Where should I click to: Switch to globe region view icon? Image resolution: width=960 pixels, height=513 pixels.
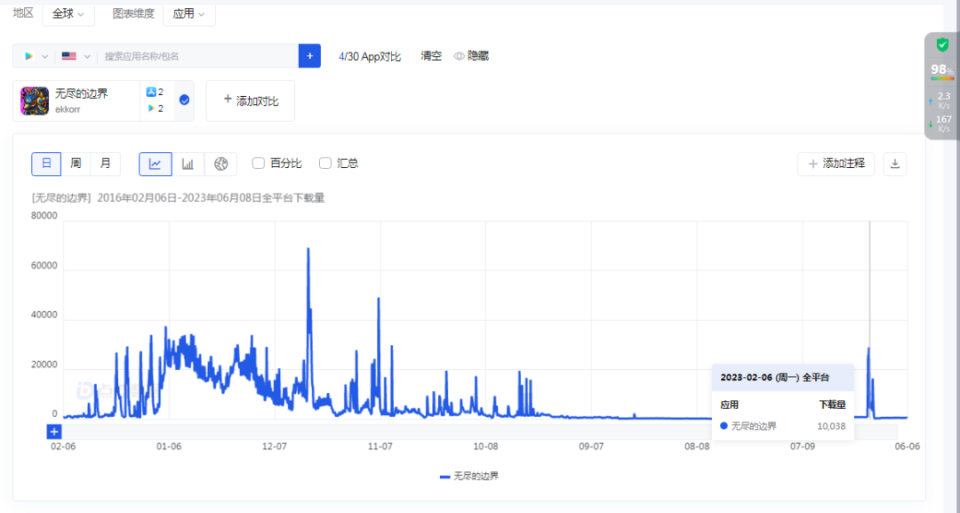pos(221,164)
